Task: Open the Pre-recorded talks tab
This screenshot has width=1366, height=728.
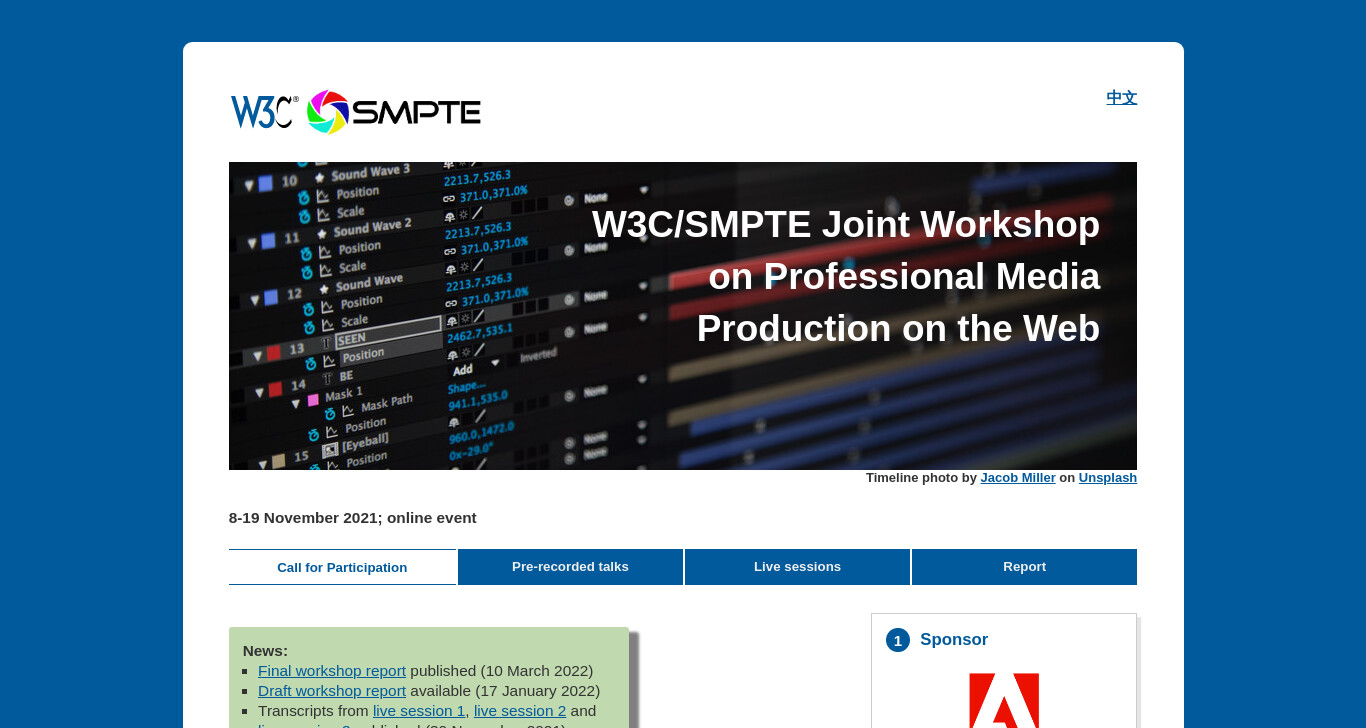Action: 570,567
